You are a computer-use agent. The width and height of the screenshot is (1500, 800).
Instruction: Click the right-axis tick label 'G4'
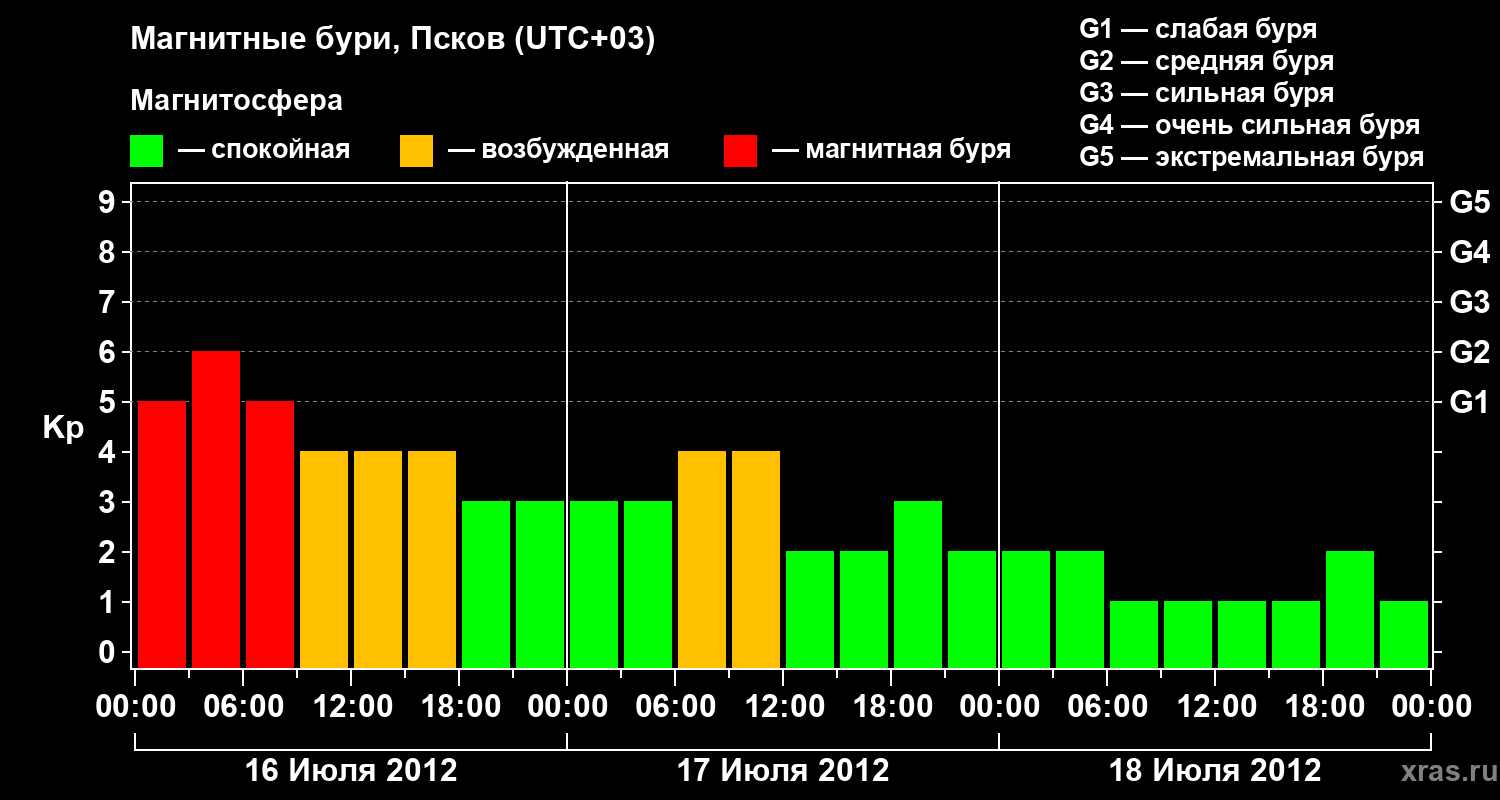pos(1470,253)
